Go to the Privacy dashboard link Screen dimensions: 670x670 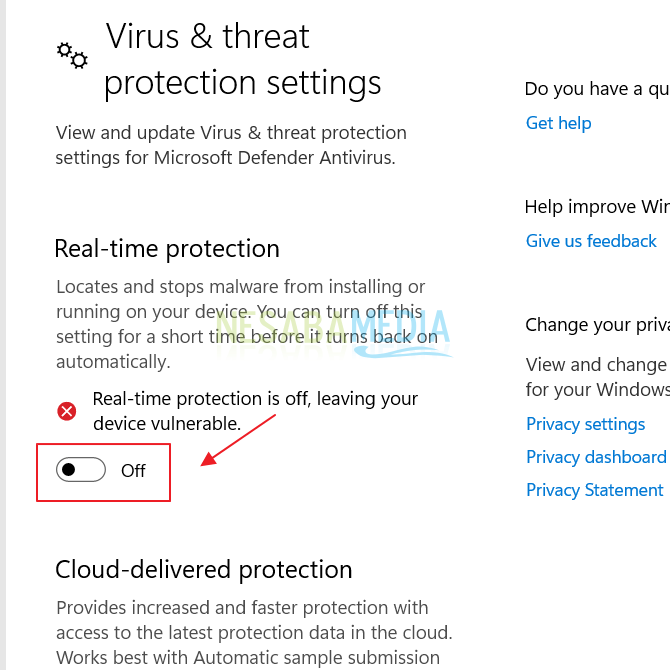[596, 457]
